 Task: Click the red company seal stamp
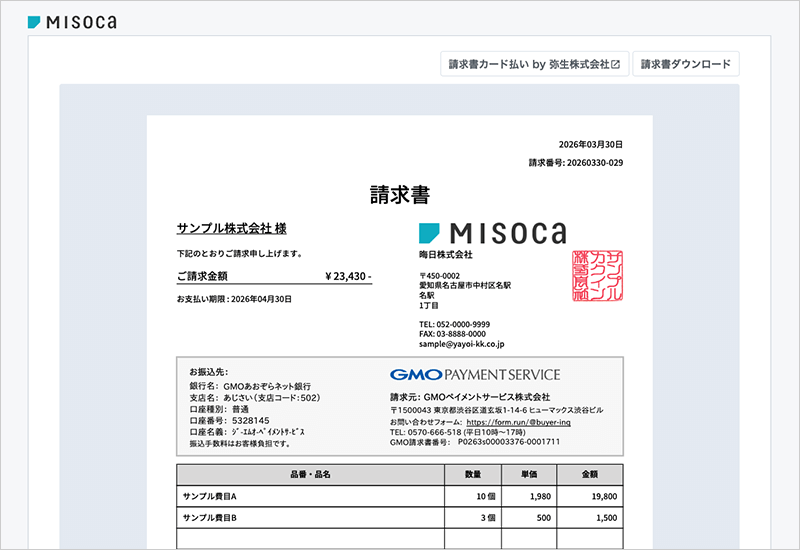tap(590, 277)
